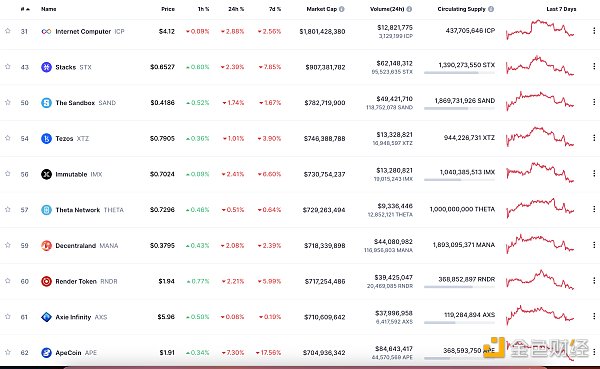
Task: Open the three-dot menu for Internet Computer
Action: 594,31
